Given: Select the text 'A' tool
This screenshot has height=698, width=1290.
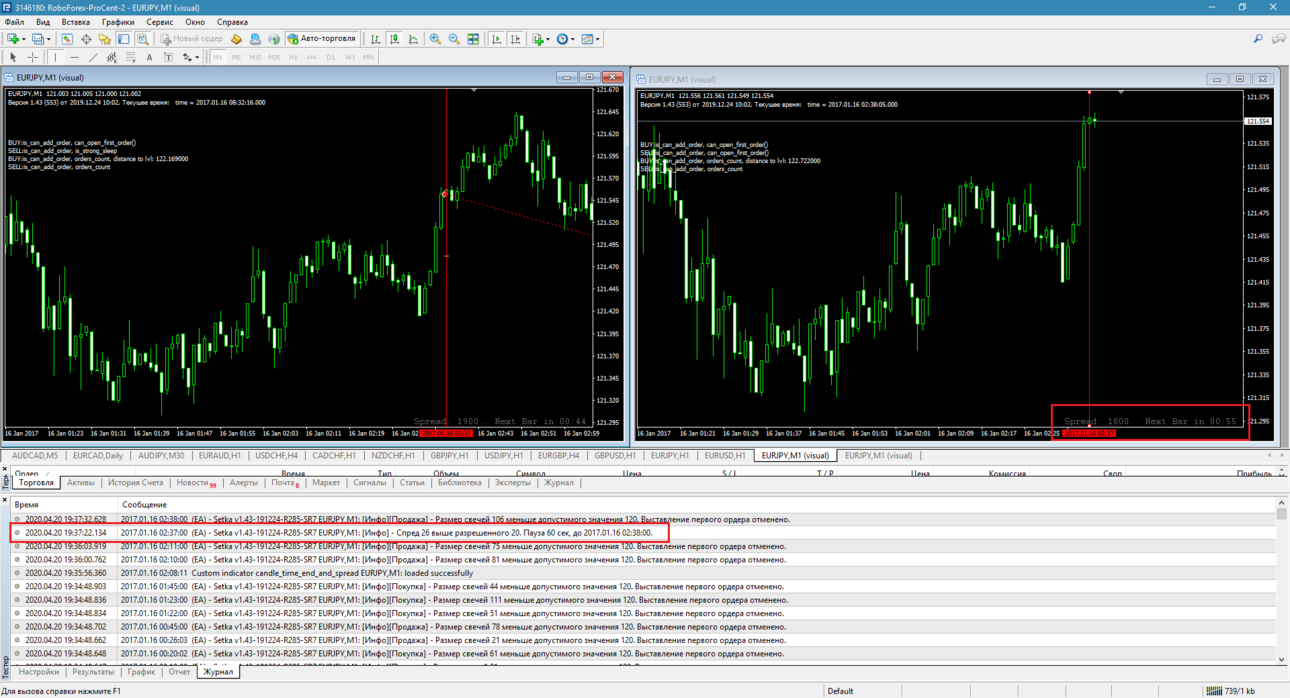Looking at the screenshot, I should pyautogui.click(x=149, y=57).
